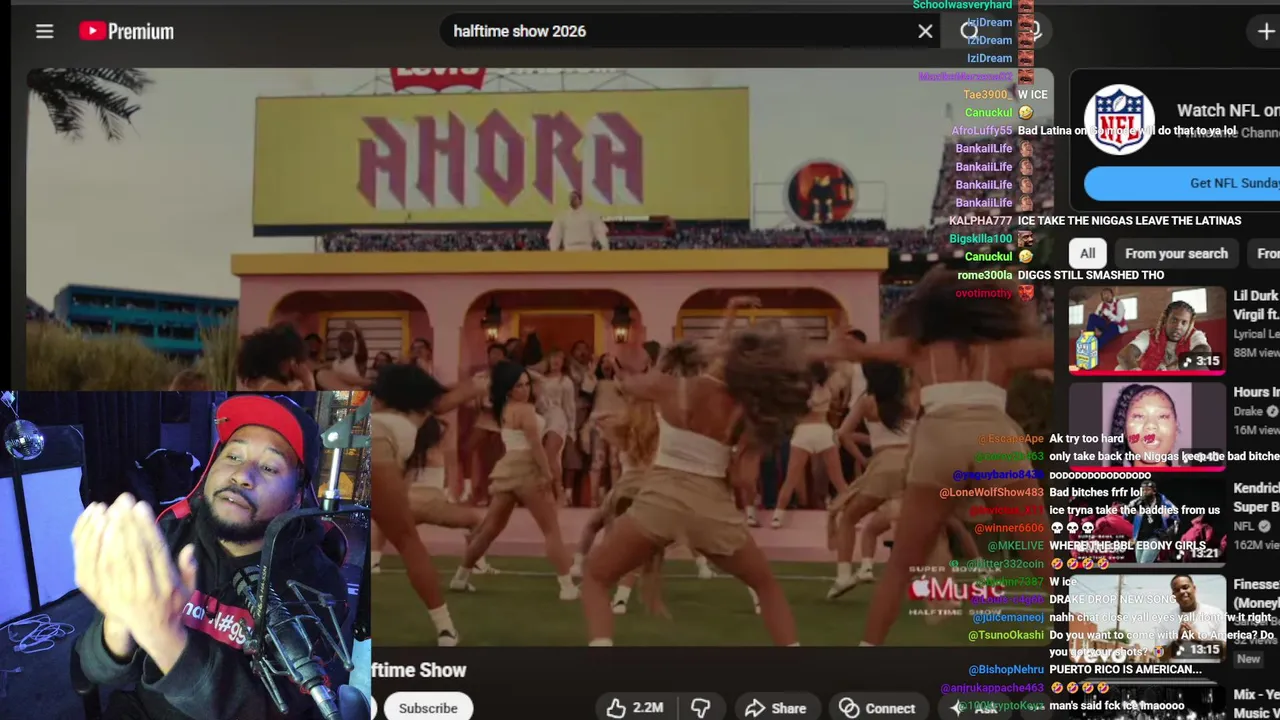
Task: Click the halftime show video player
Action: 540,357
